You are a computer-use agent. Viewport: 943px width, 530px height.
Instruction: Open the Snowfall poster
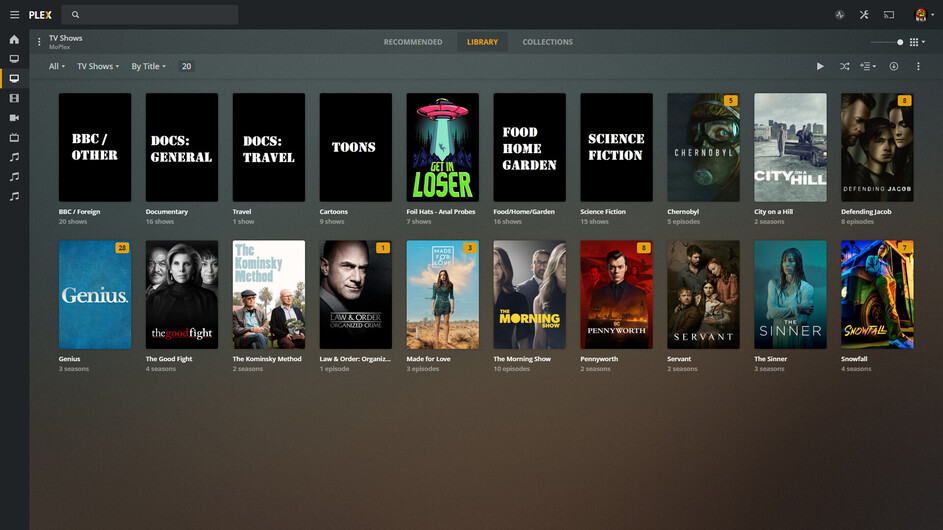click(x=877, y=295)
